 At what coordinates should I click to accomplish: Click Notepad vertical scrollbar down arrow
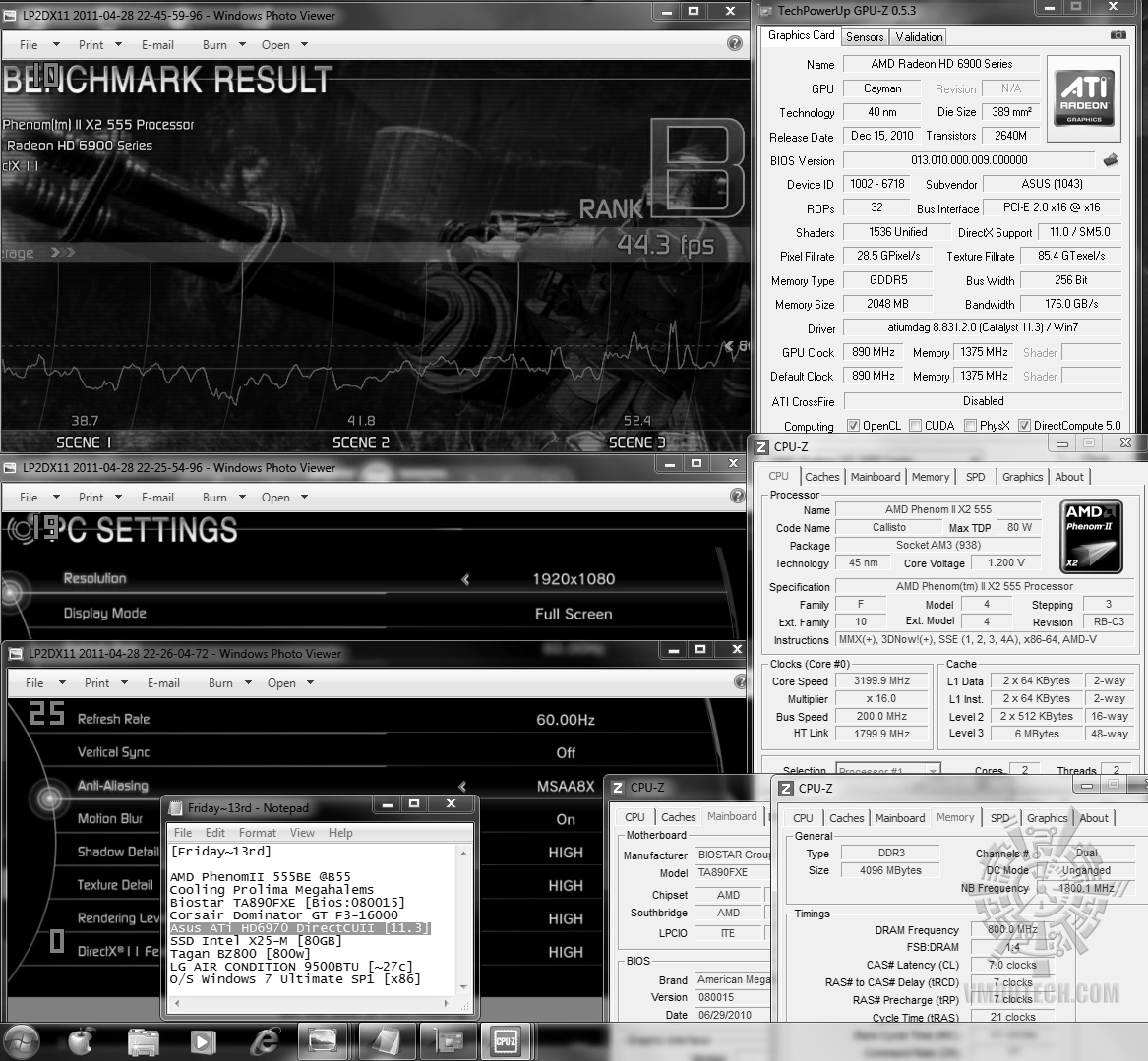[463, 988]
